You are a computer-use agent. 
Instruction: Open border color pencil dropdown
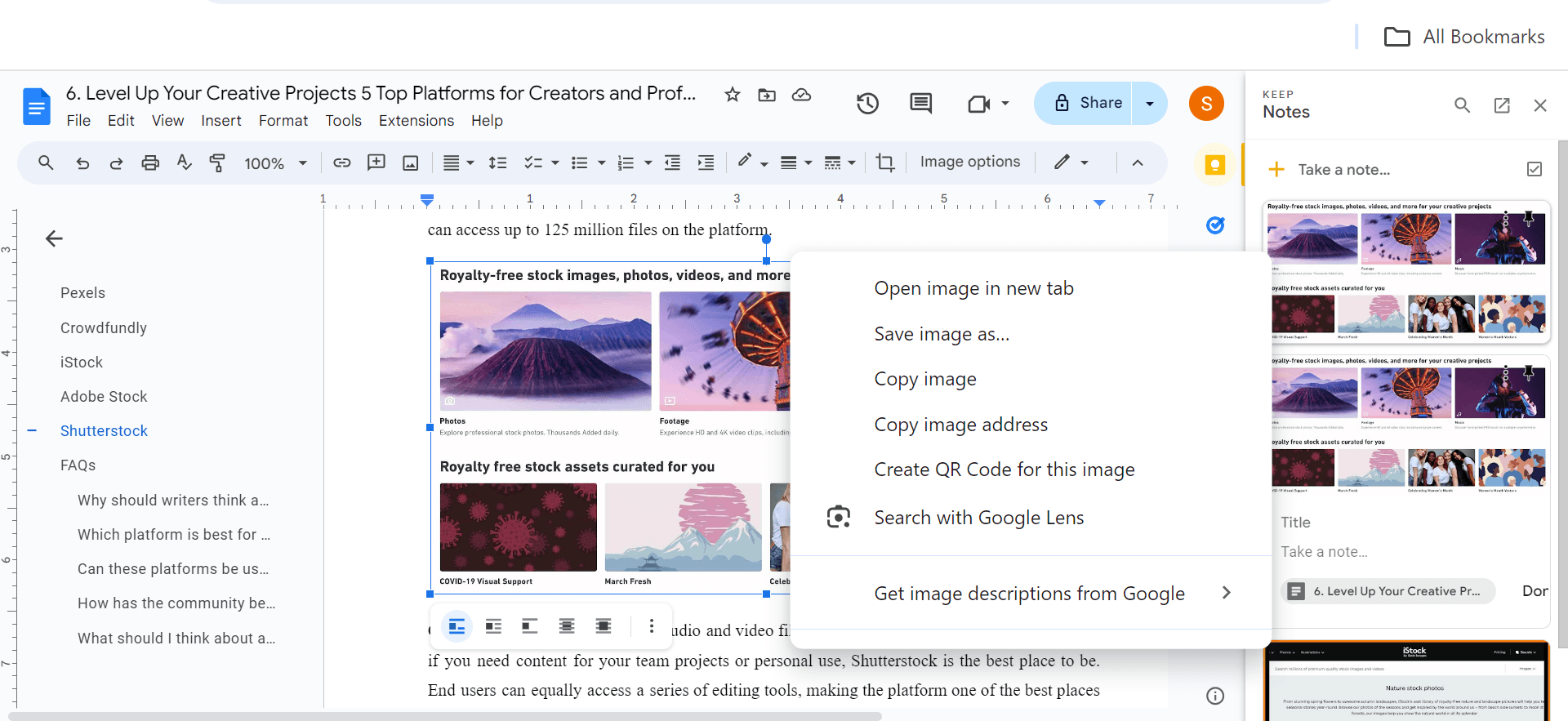[752, 162]
